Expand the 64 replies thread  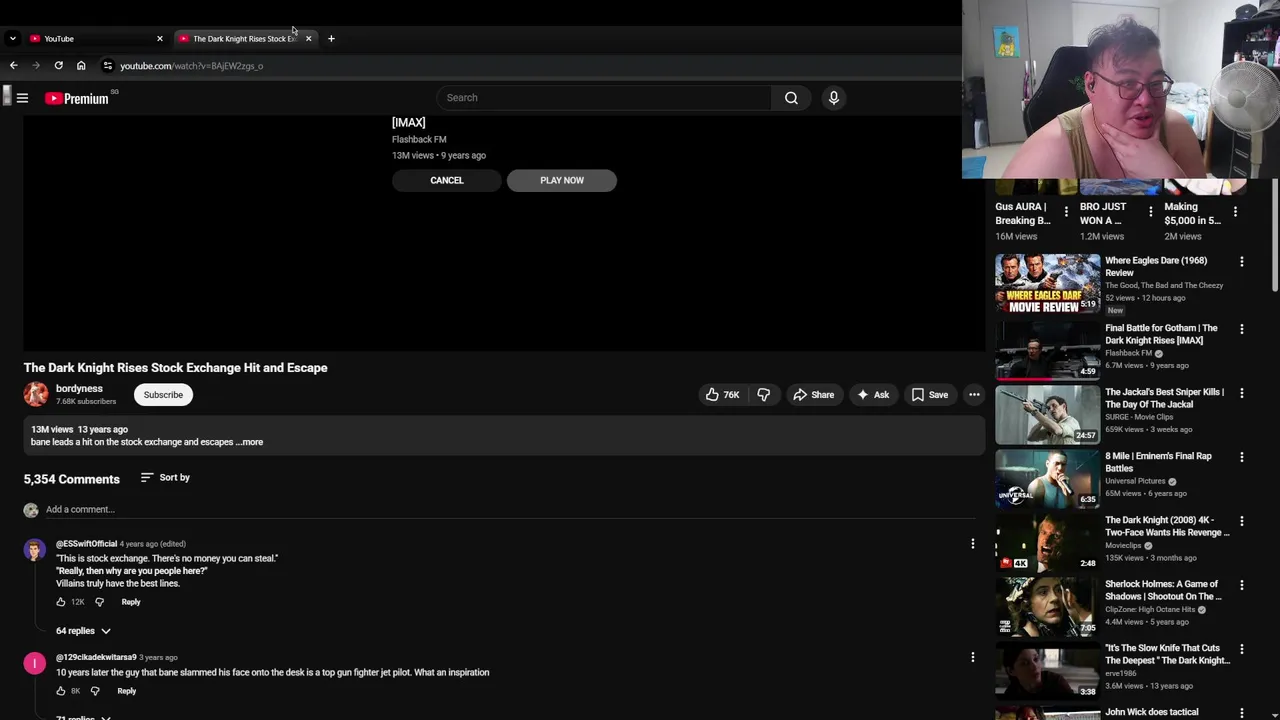point(83,631)
